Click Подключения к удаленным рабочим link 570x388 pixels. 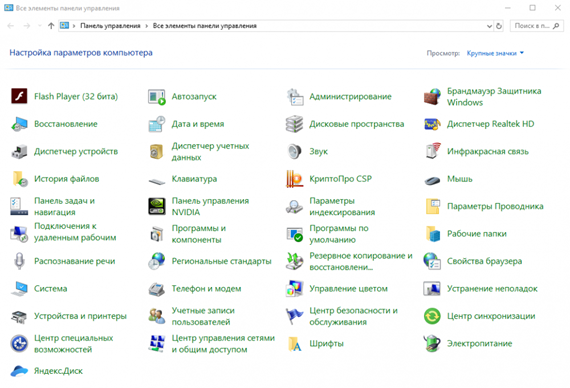(75, 232)
